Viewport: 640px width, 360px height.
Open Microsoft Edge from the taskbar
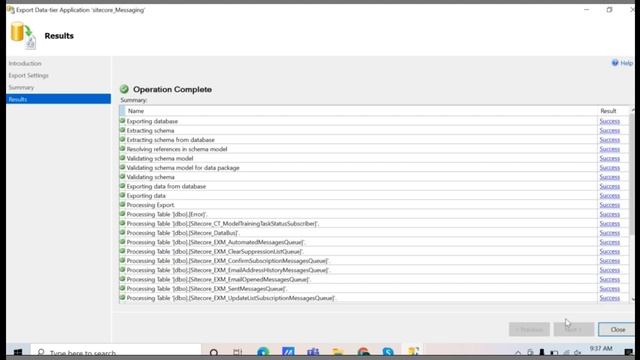[263, 352]
